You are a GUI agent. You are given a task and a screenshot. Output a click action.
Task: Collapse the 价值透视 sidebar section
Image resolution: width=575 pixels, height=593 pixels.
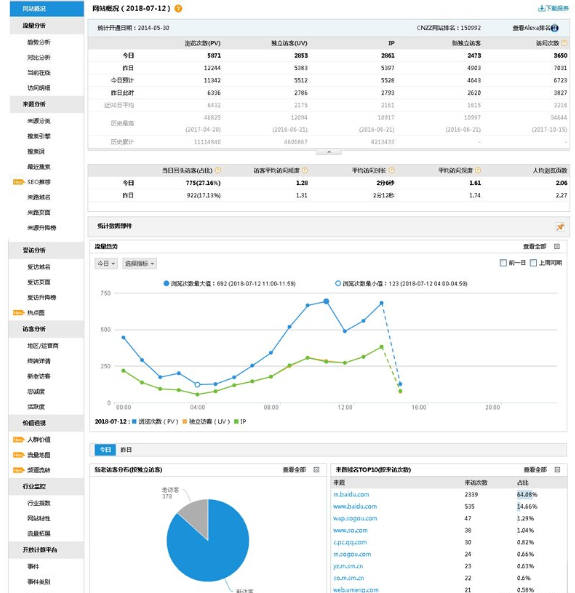[x=46, y=423]
